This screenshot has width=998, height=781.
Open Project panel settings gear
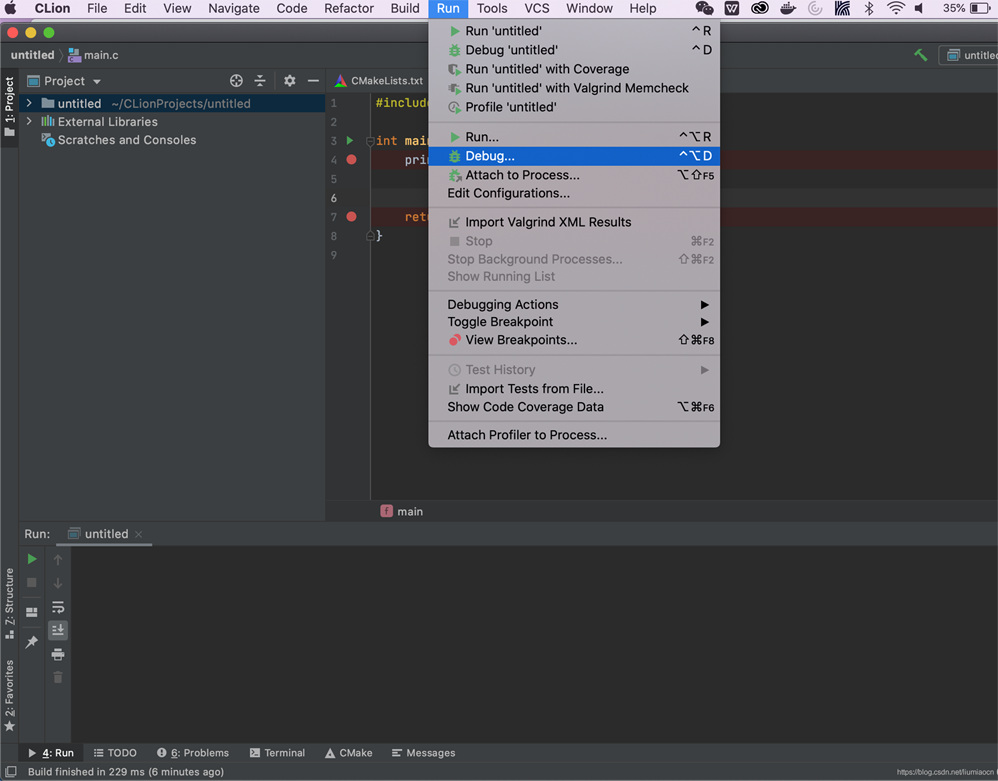coord(290,81)
